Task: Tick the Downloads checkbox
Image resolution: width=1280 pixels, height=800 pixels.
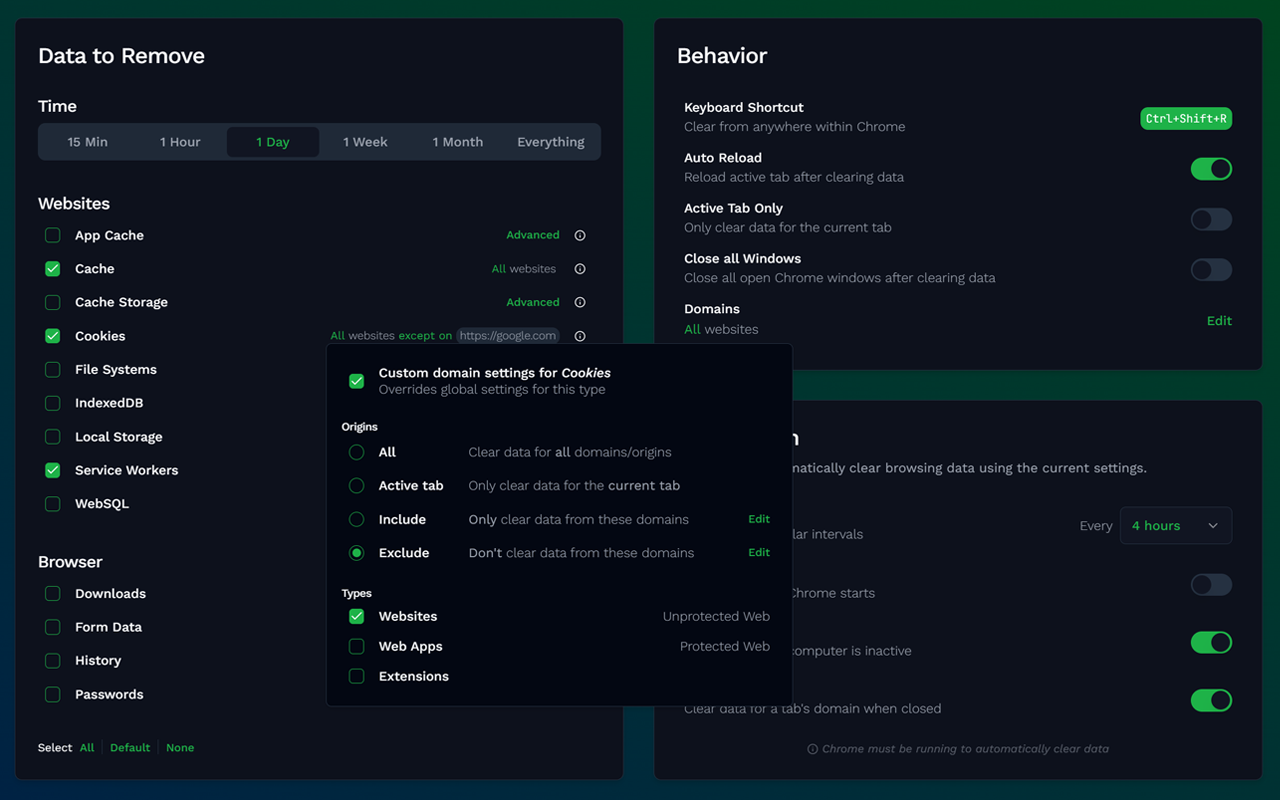Action: point(53,594)
